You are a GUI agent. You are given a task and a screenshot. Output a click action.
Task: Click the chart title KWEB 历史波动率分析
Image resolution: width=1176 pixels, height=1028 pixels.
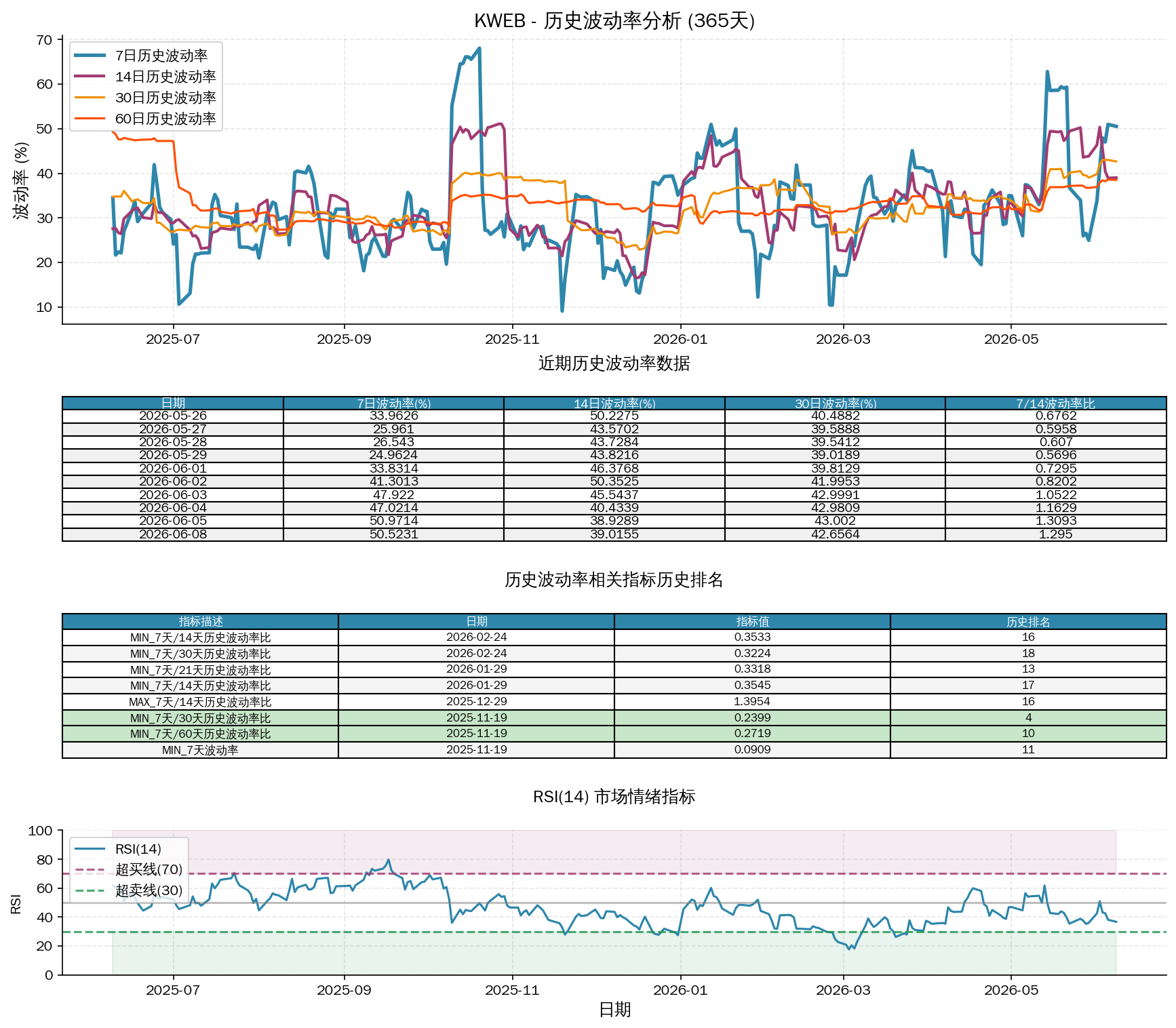tap(614, 21)
